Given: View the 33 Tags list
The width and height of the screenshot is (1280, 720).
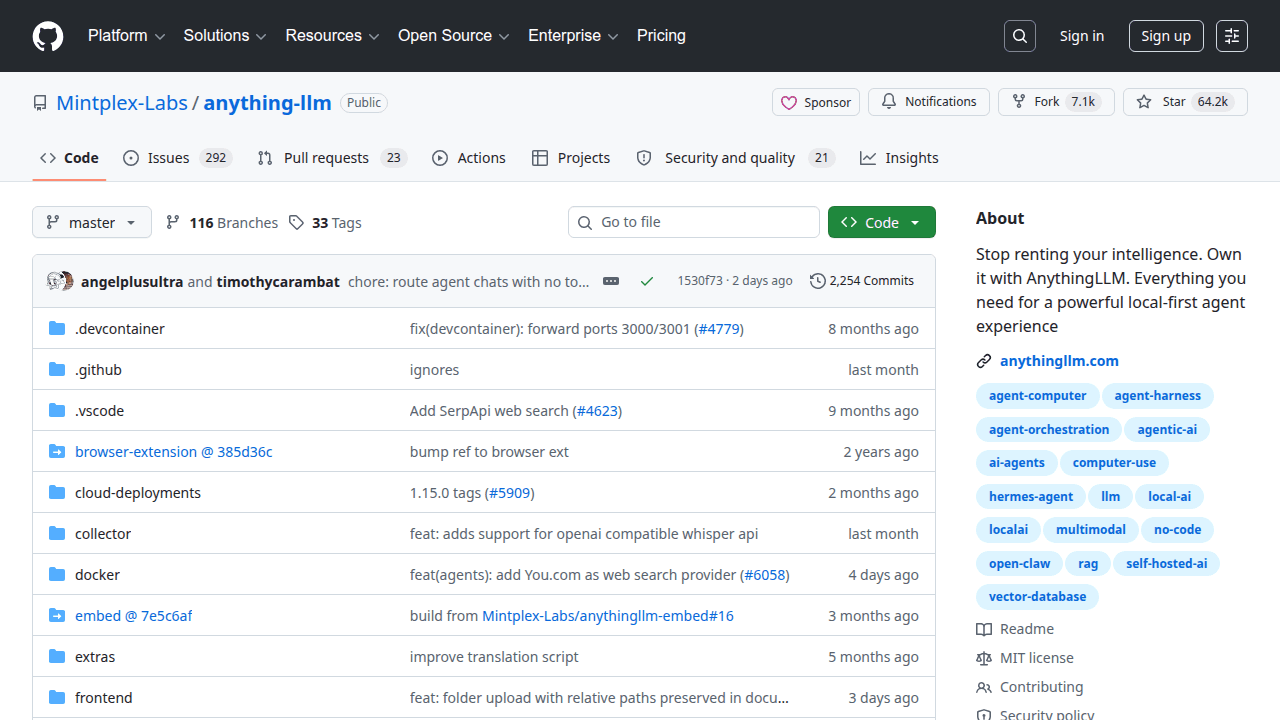Looking at the screenshot, I should pos(325,222).
